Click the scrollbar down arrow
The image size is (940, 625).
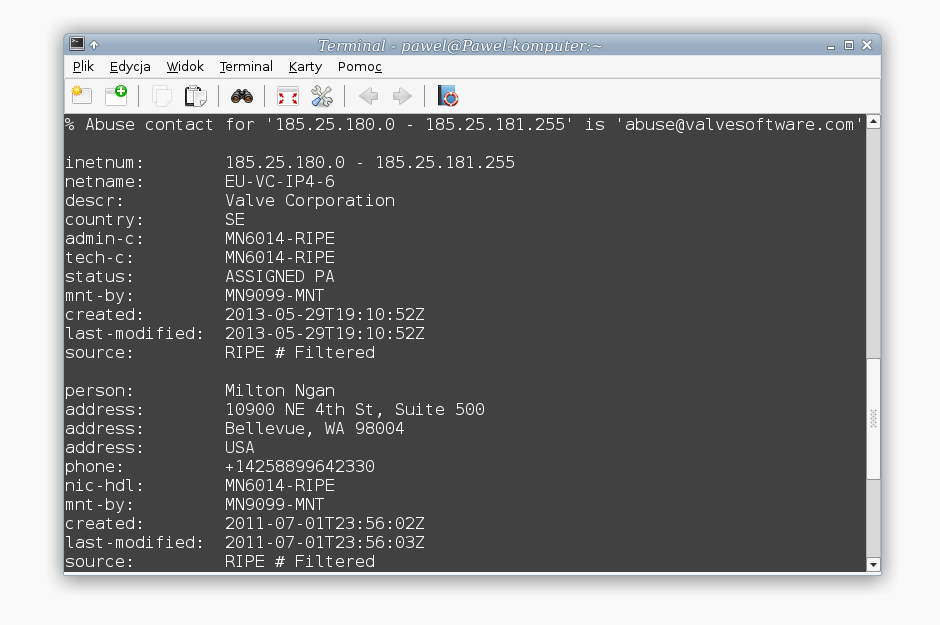(x=873, y=564)
